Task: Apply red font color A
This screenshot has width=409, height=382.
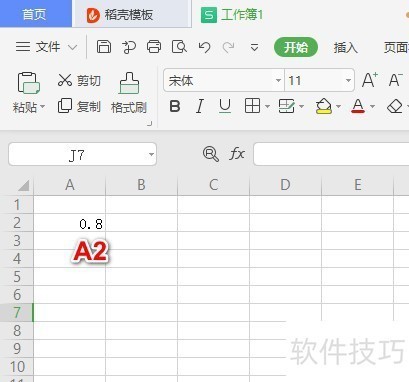Action: pyautogui.click(x=358, y=106)
